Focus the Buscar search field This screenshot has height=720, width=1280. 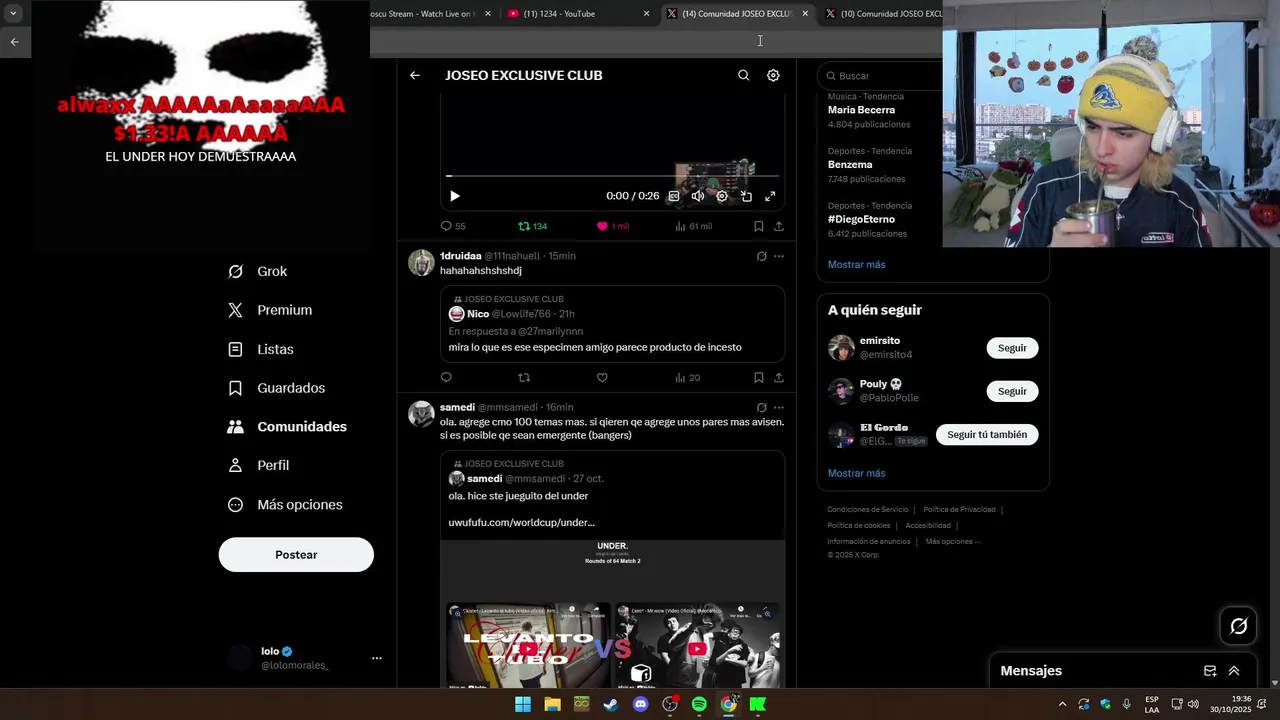click(x=880, y=75)
